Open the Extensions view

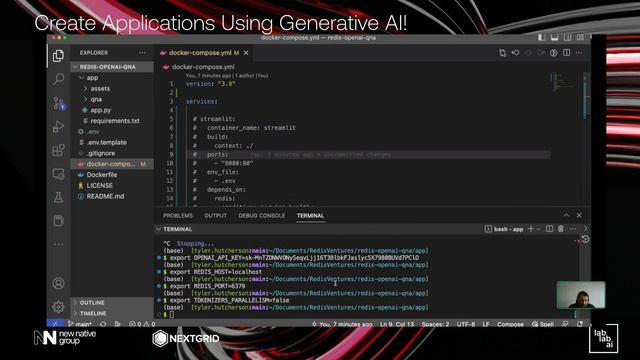click(x=58, y=150)
